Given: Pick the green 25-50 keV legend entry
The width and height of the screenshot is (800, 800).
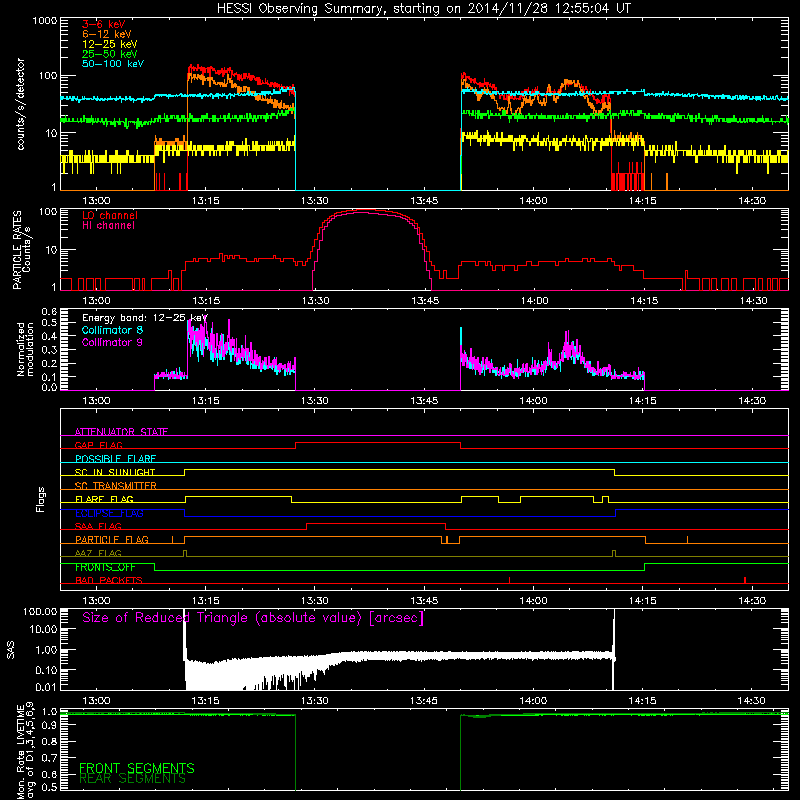Looking at the screenshot, I should (x=110, y=54).
